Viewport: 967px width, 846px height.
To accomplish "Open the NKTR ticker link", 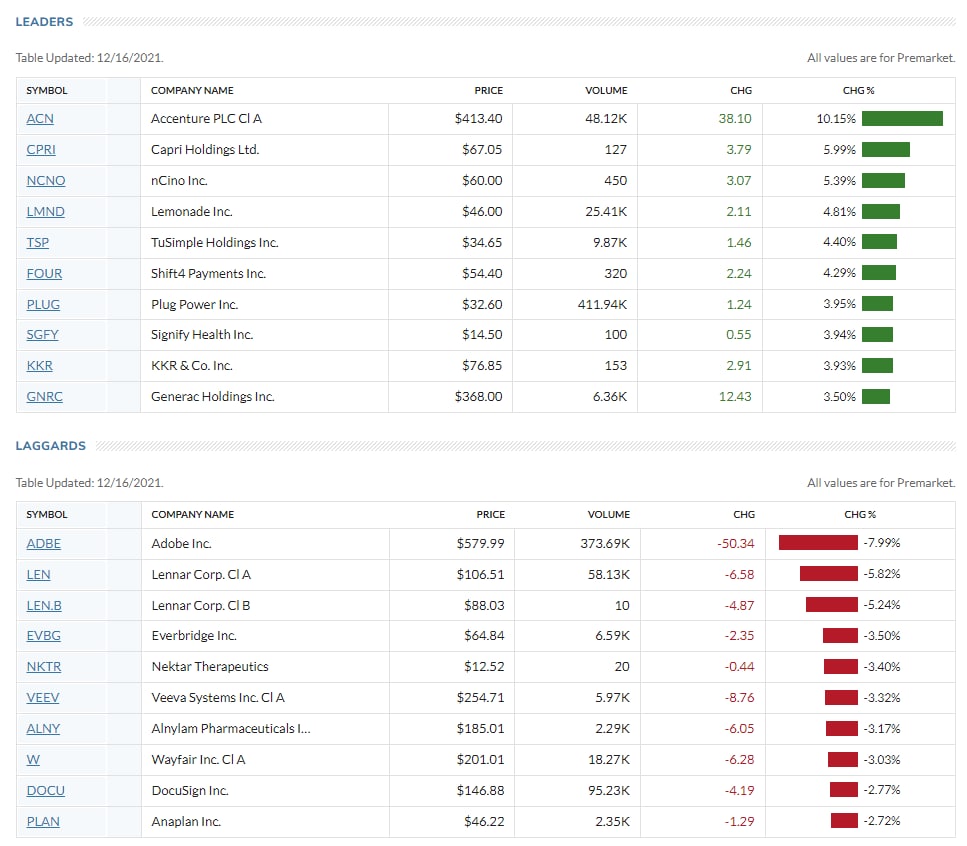I will (x=44, y=667).
